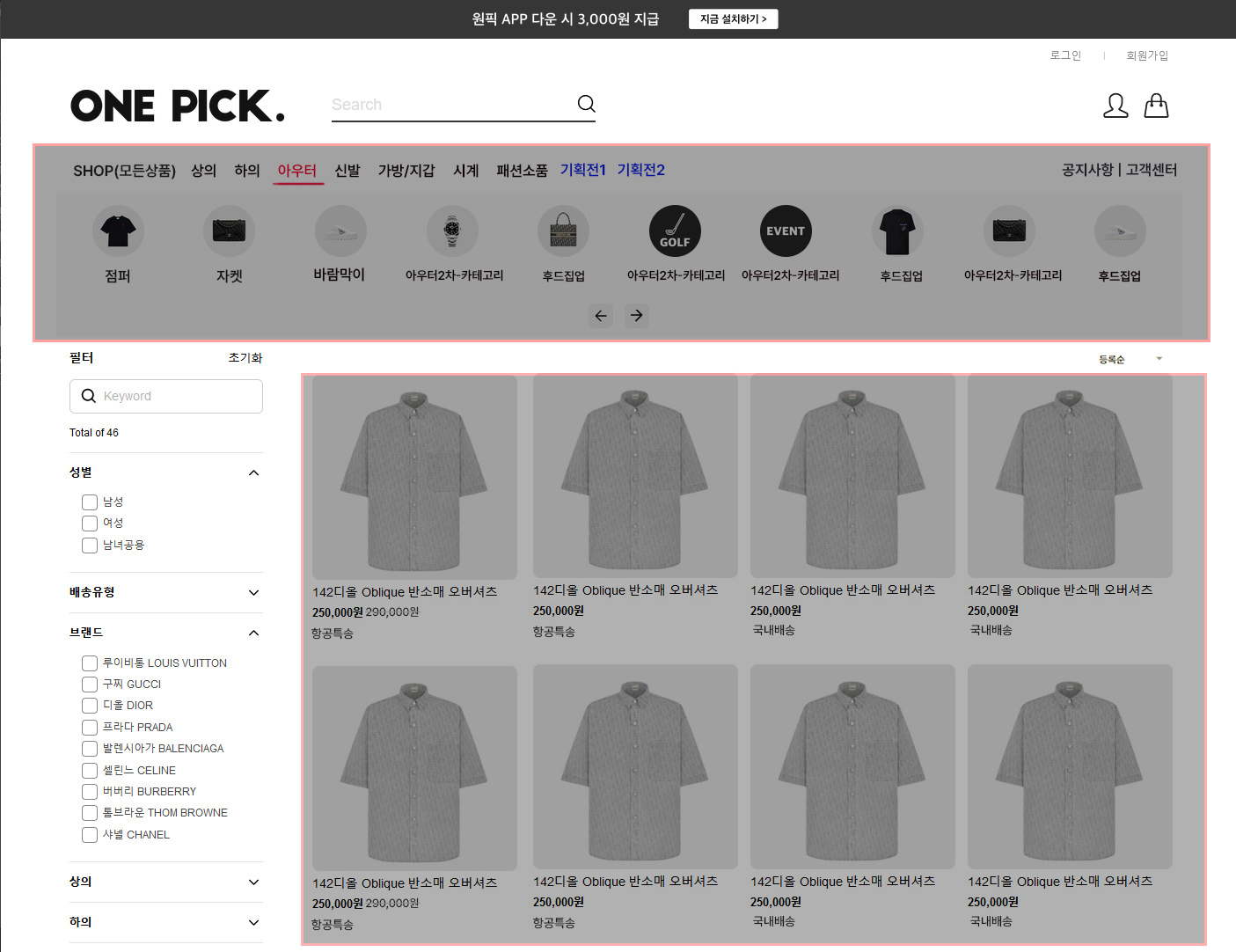
Task: Tick the 버버리 BURBERRY brand checkbox
Action: point(90,792)
